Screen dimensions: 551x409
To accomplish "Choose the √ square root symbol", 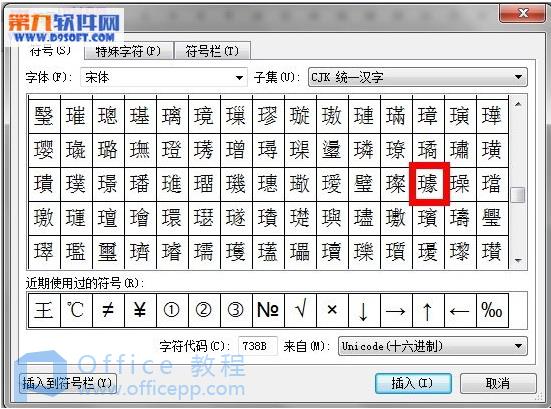I will [x=300, y=311].
